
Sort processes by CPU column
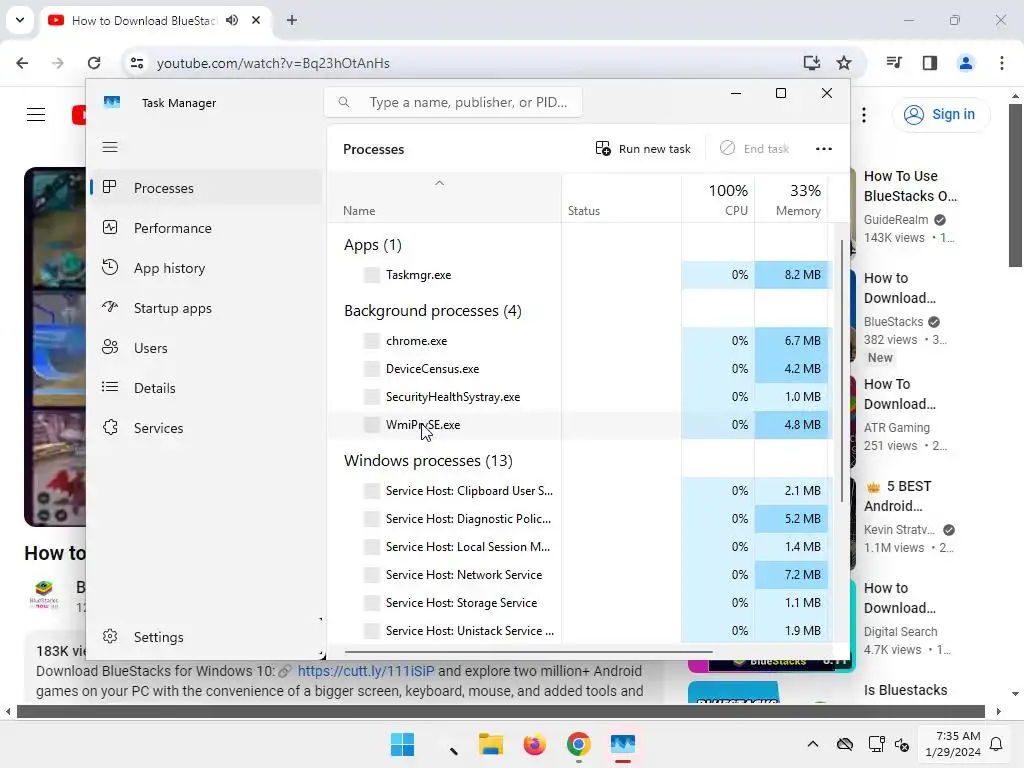[x=718, y=199]
